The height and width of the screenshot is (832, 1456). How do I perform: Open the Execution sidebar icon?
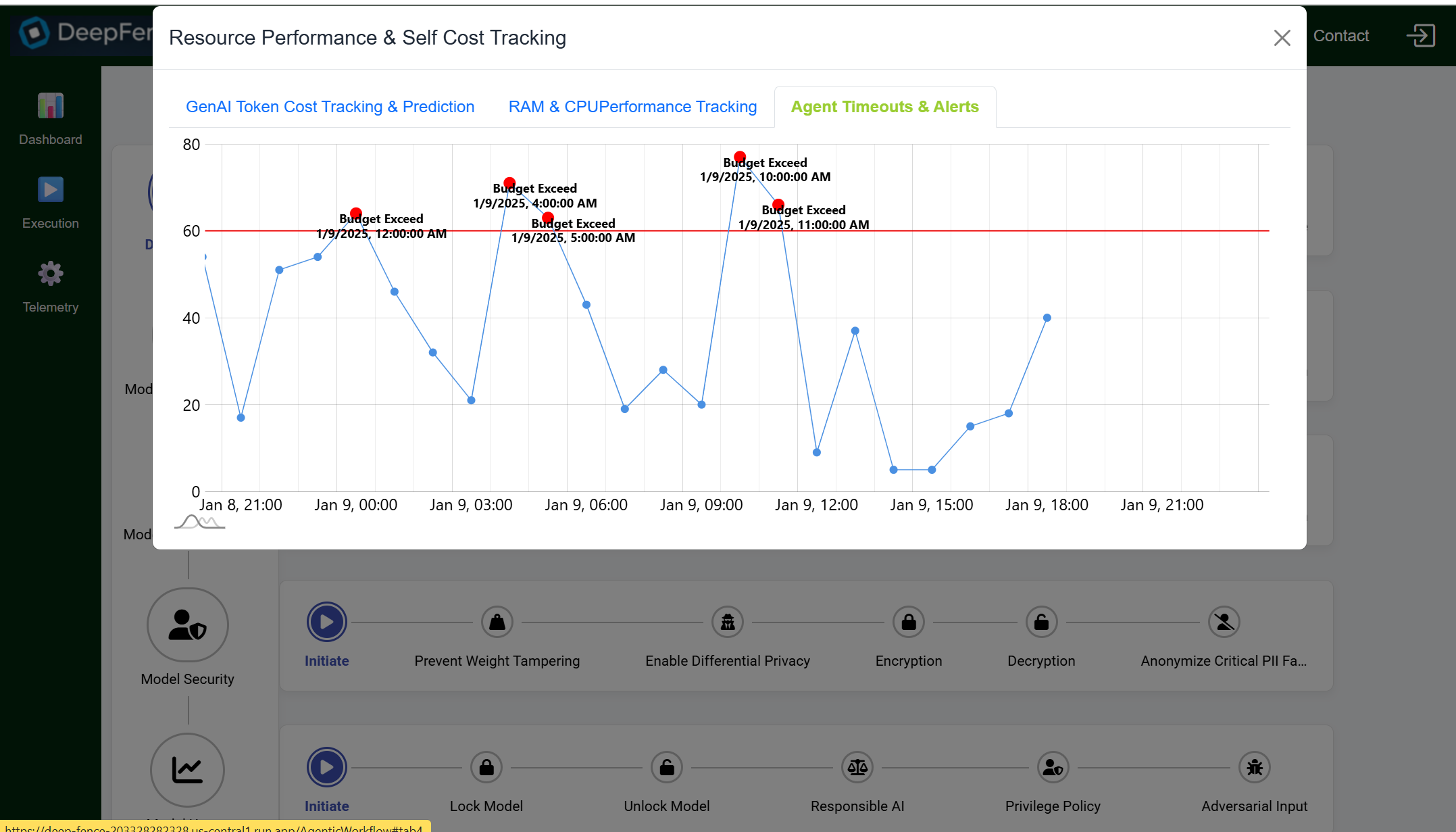(x=51, y=190)
